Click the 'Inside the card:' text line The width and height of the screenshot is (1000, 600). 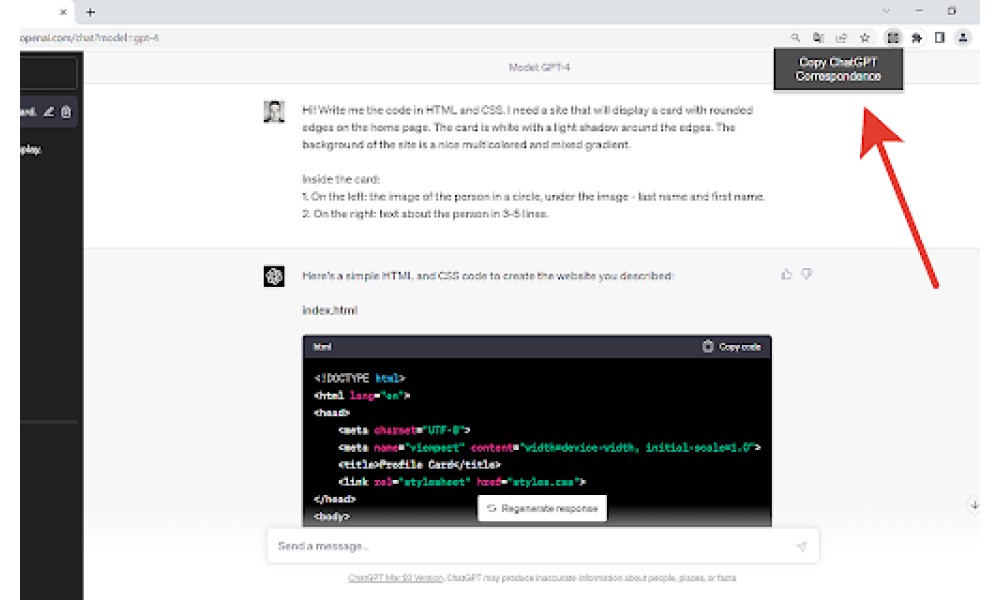(x=341, y=179)
